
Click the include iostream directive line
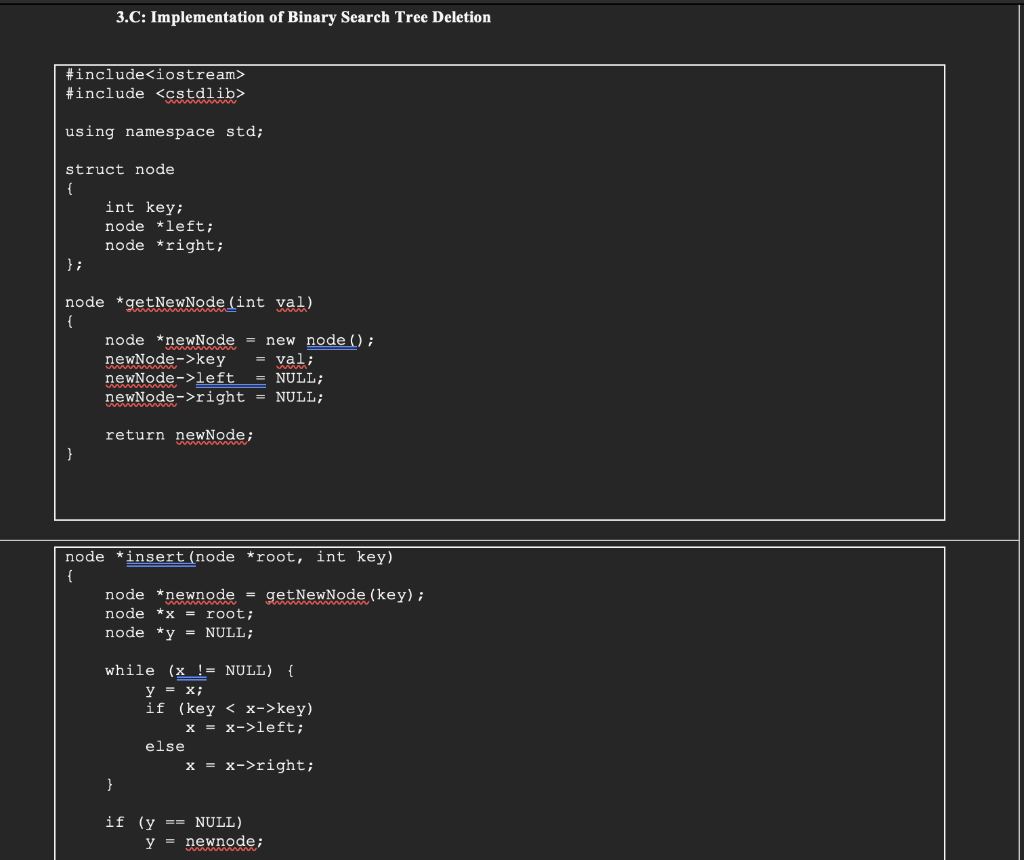click(x=154, y=74)
